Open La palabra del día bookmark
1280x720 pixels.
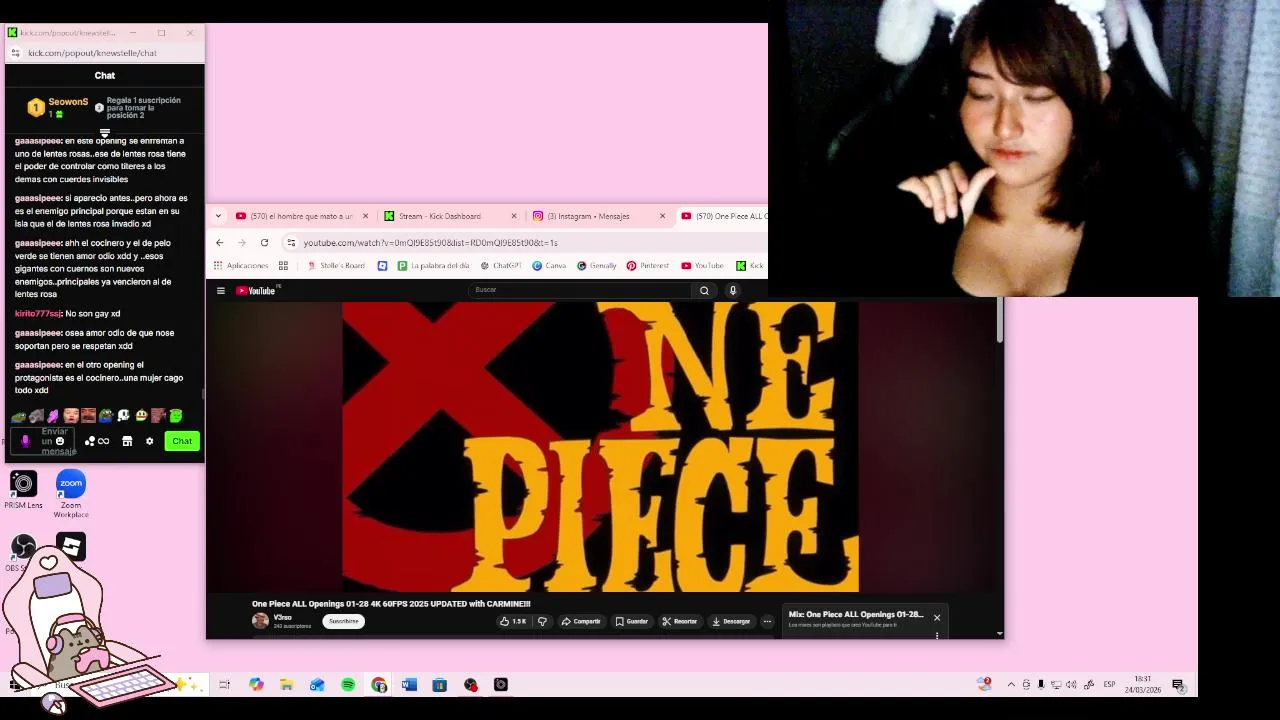pyautogui.click(x=434, y=266)
